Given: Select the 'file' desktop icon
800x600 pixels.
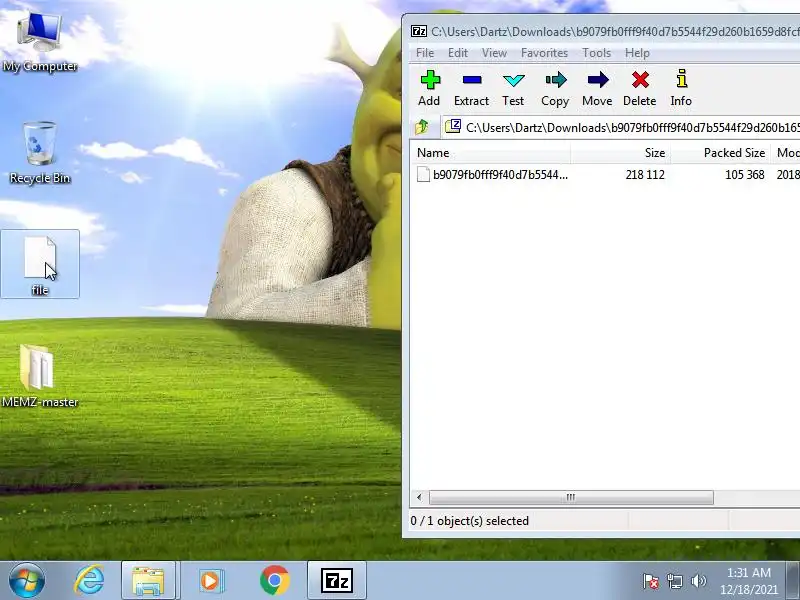Looking at the screenshot, I should 40,264.
